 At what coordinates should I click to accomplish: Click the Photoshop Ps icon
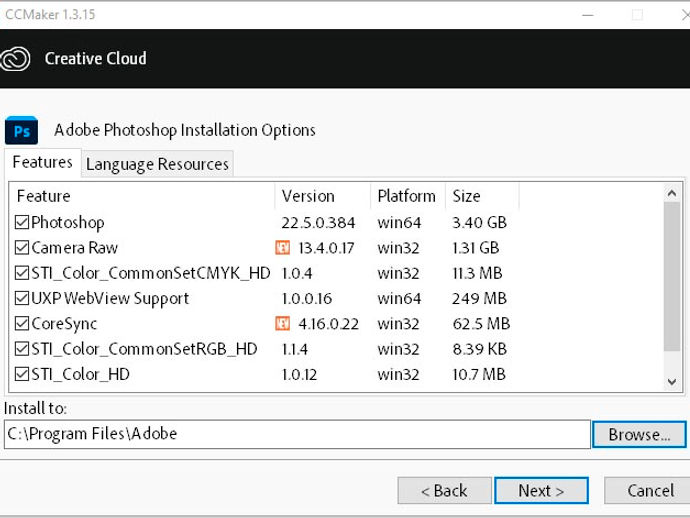22,130
